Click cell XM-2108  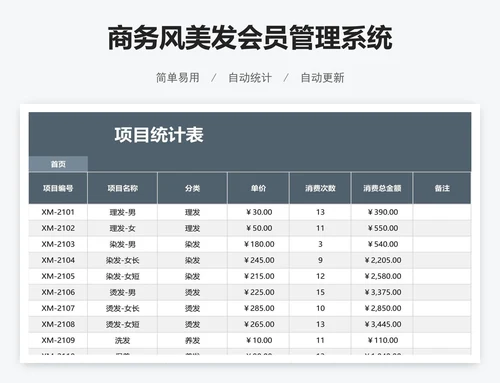[x=58, y=324]
